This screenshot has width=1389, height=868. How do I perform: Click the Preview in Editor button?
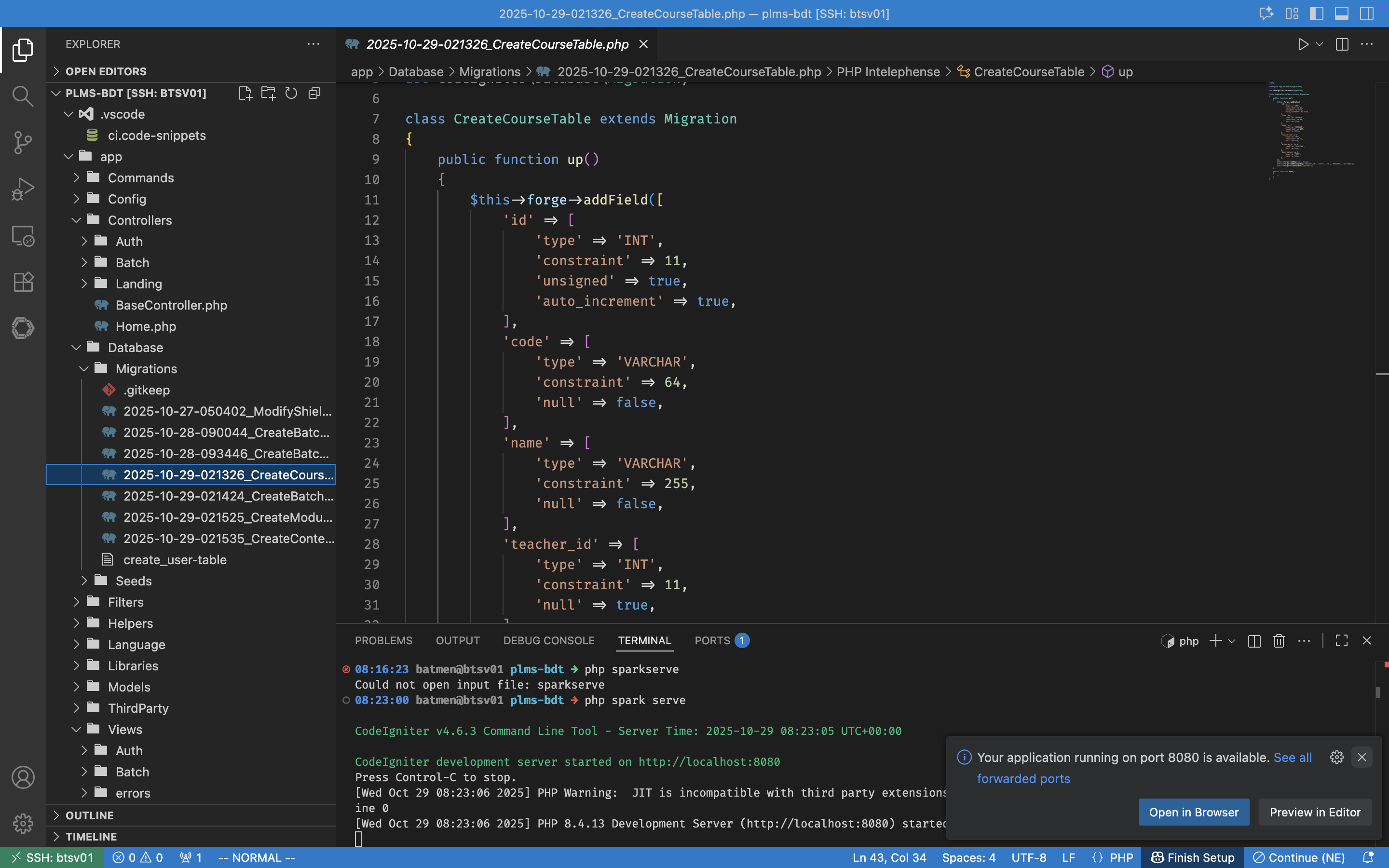(1314, 813)
